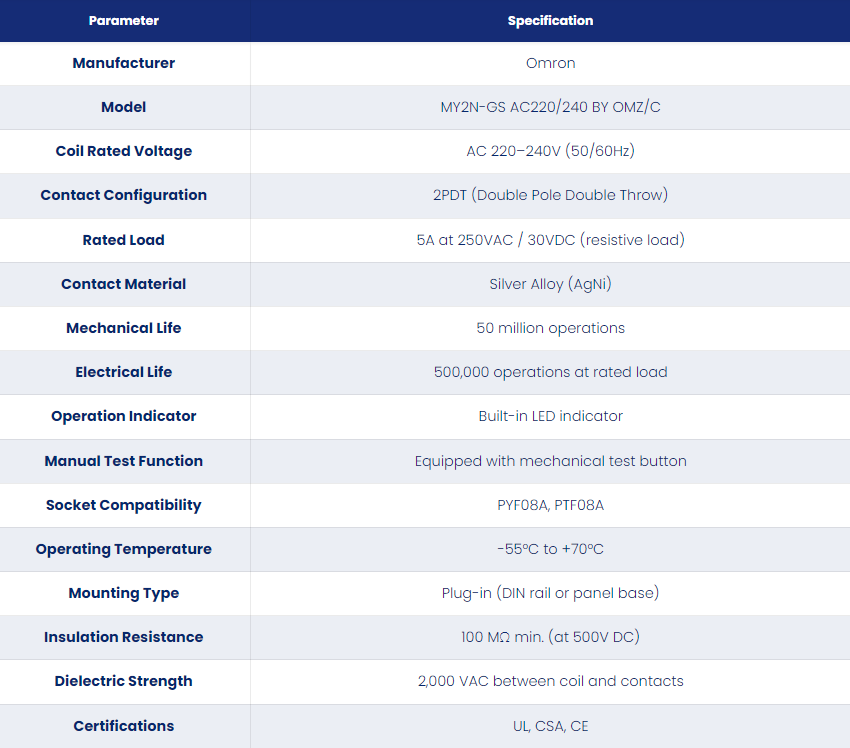
Task: Select the Plug-in mounting type value
Action: pos(550,593)
